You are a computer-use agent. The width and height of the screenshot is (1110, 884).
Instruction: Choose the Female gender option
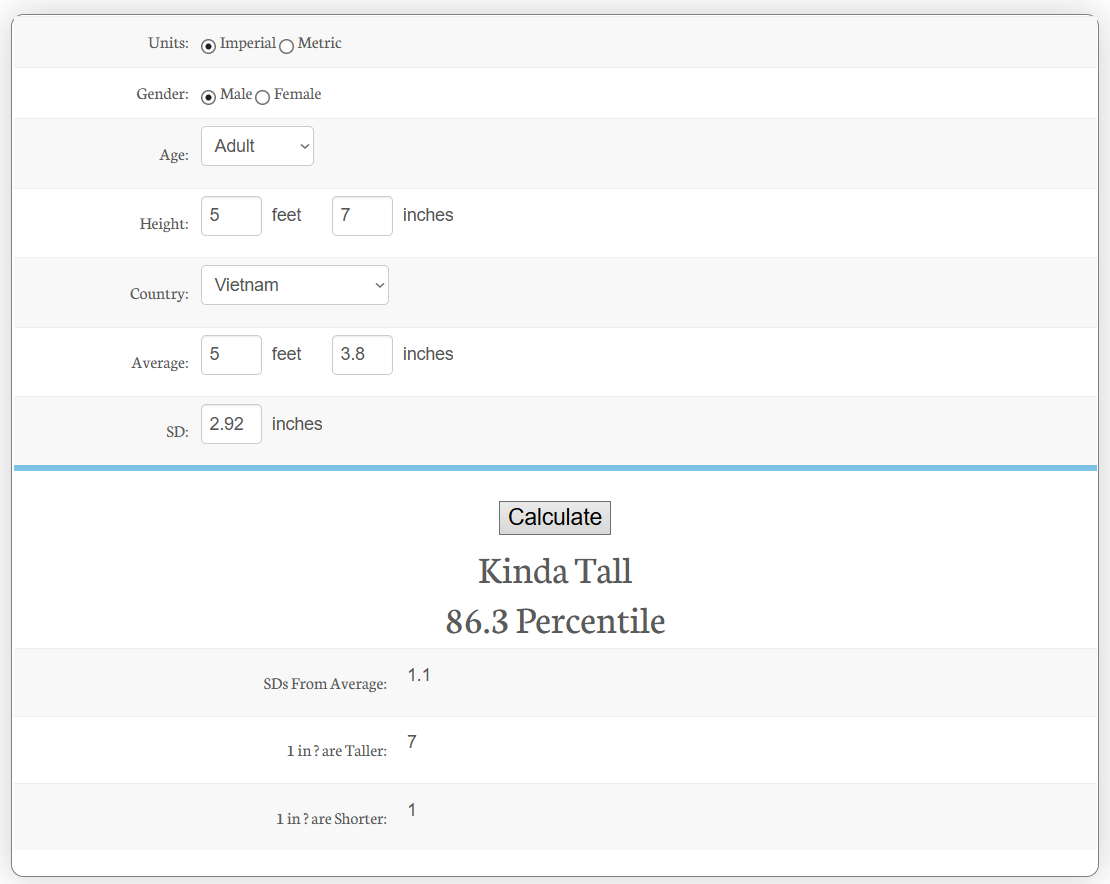click(263, 98)
